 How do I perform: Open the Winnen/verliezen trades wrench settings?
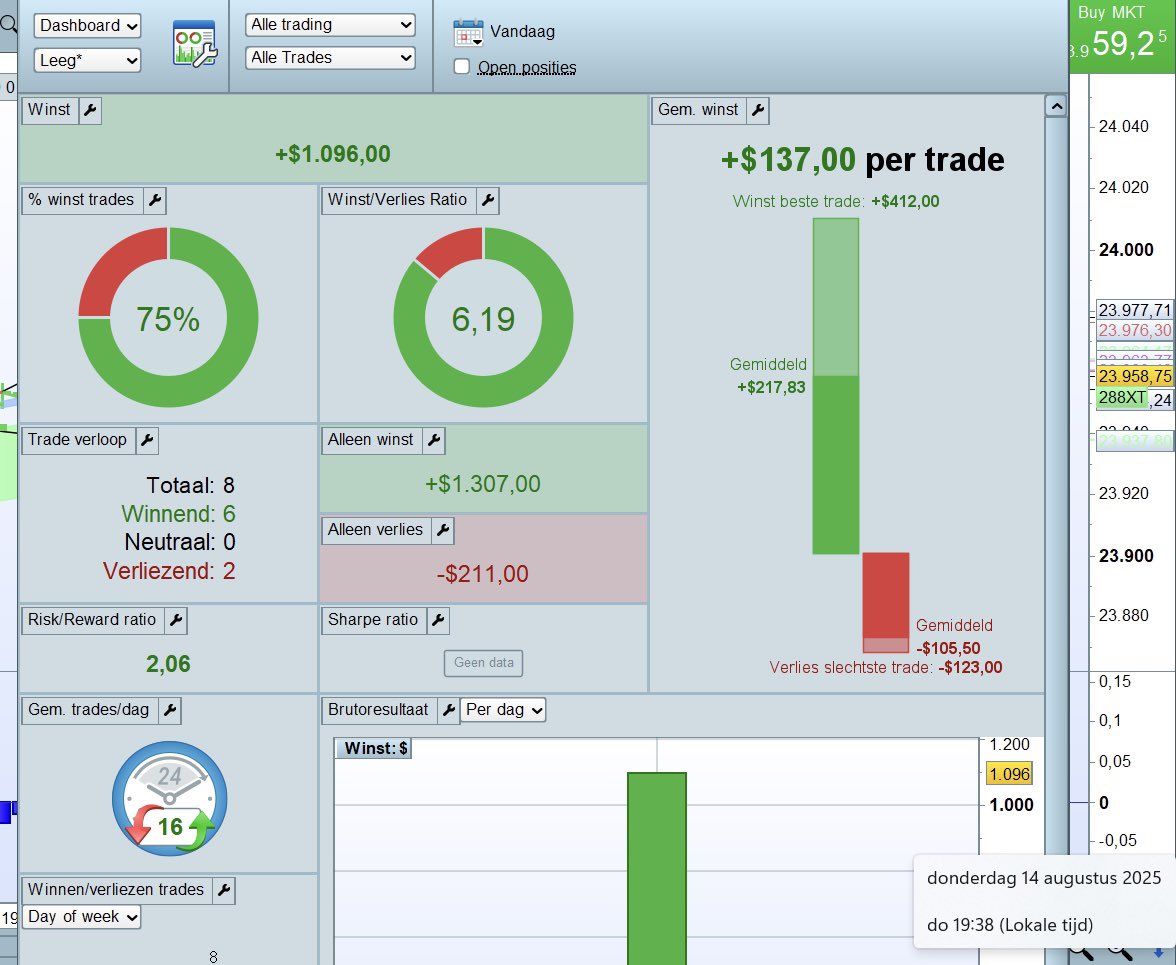(224, 890)
